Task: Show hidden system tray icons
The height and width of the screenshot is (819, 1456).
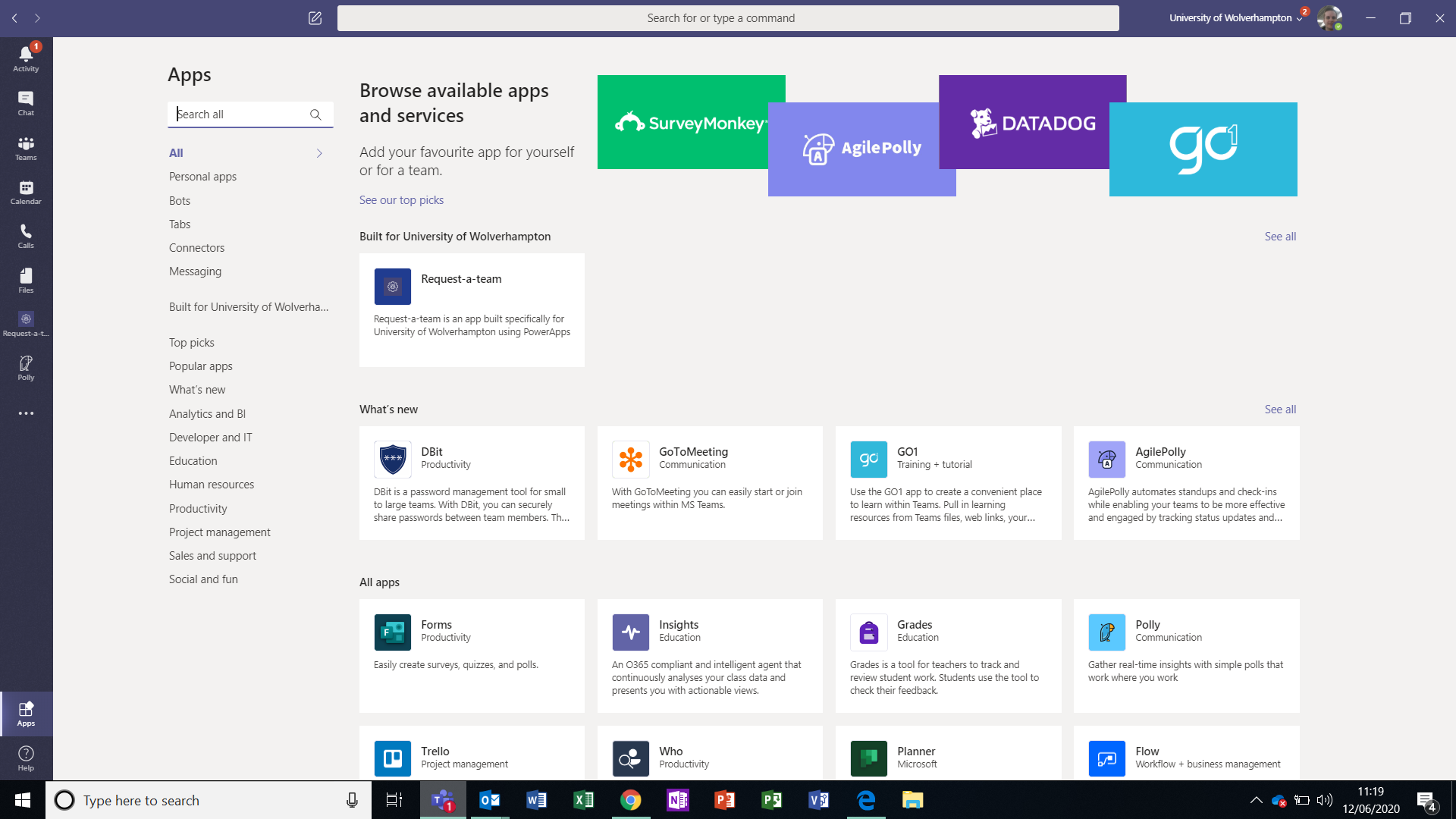Action: pyautogui.click(x=1256, y=800)
